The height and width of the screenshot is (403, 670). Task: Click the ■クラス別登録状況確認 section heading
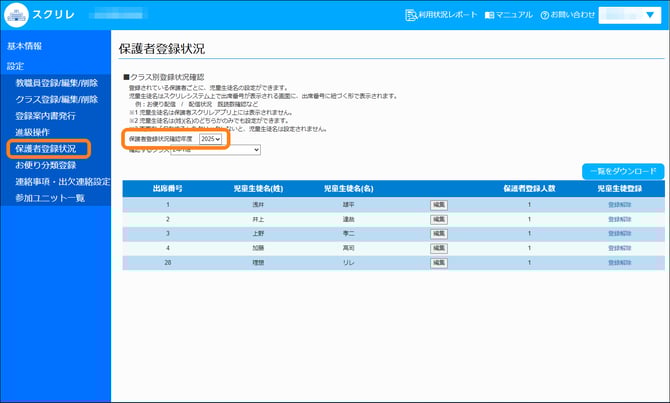[x=164, y=77]
